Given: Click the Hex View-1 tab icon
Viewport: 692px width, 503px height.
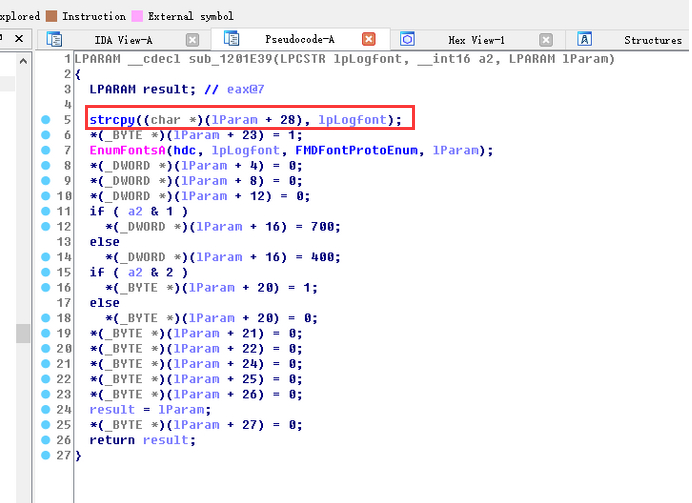Looking at the screenshot, I should coord(407,39).
